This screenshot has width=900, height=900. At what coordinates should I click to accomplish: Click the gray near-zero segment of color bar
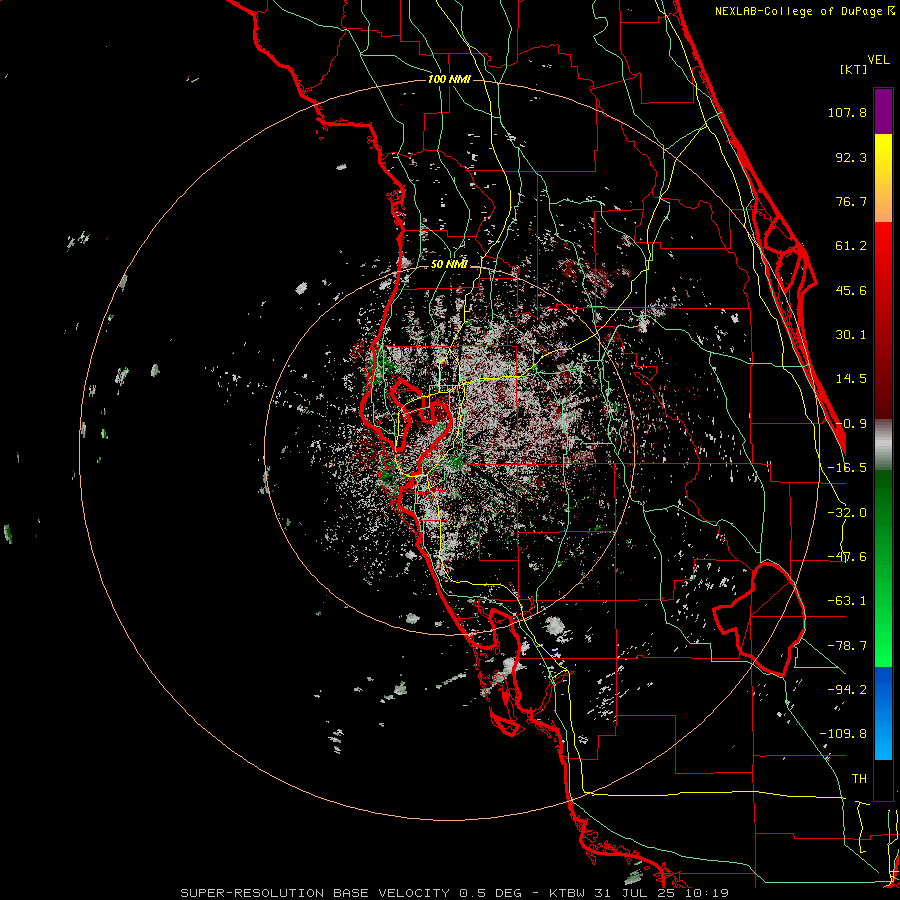pyautogui.click(x=883, y=445)
